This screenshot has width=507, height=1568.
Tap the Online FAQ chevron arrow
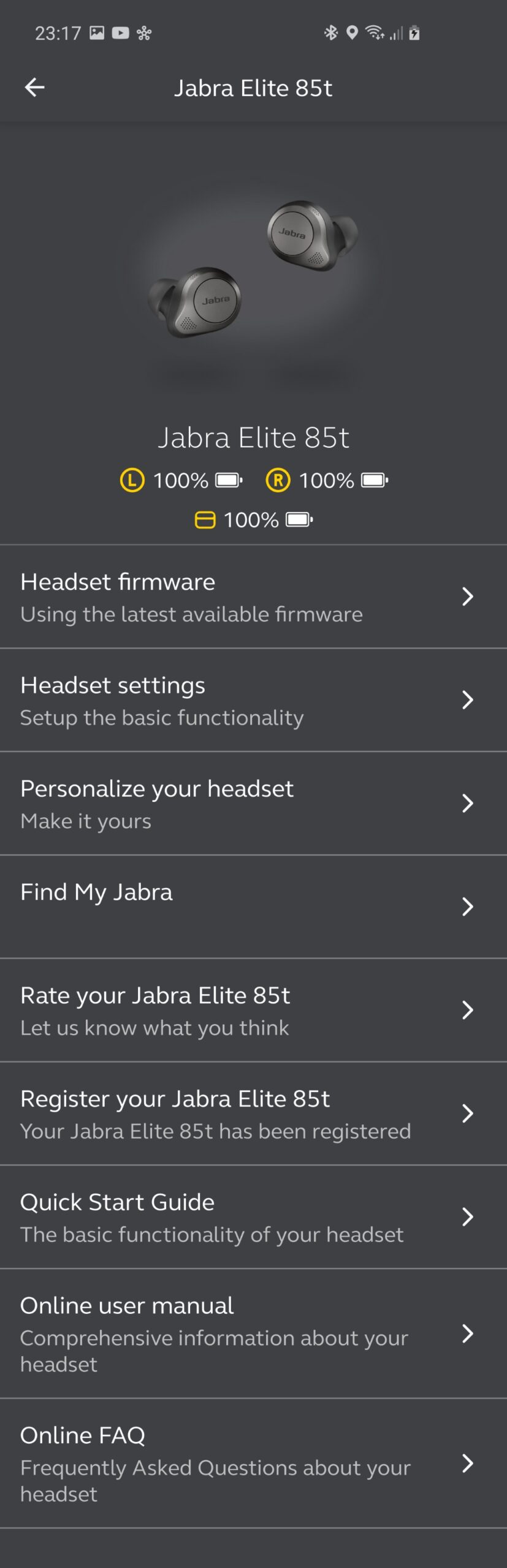pos(467,1463)
